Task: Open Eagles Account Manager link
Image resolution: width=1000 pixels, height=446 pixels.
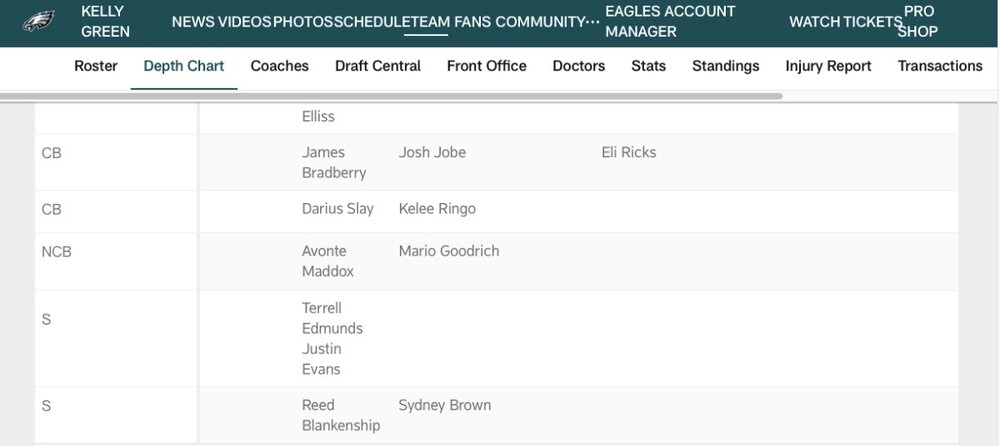Action: tap(670, 21)
